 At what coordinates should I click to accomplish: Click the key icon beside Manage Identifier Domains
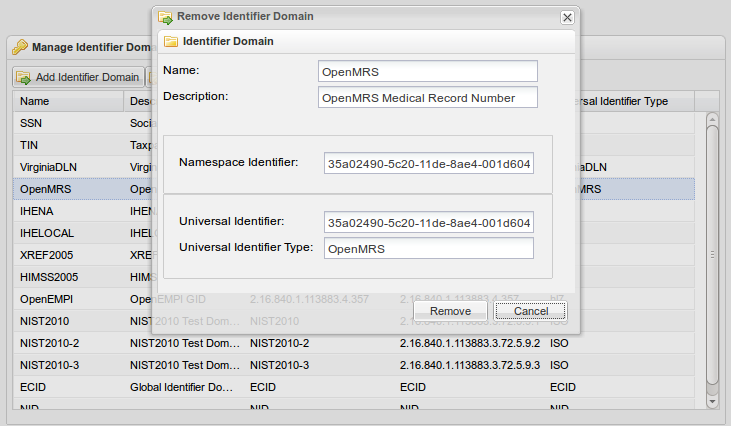[20, 47]
